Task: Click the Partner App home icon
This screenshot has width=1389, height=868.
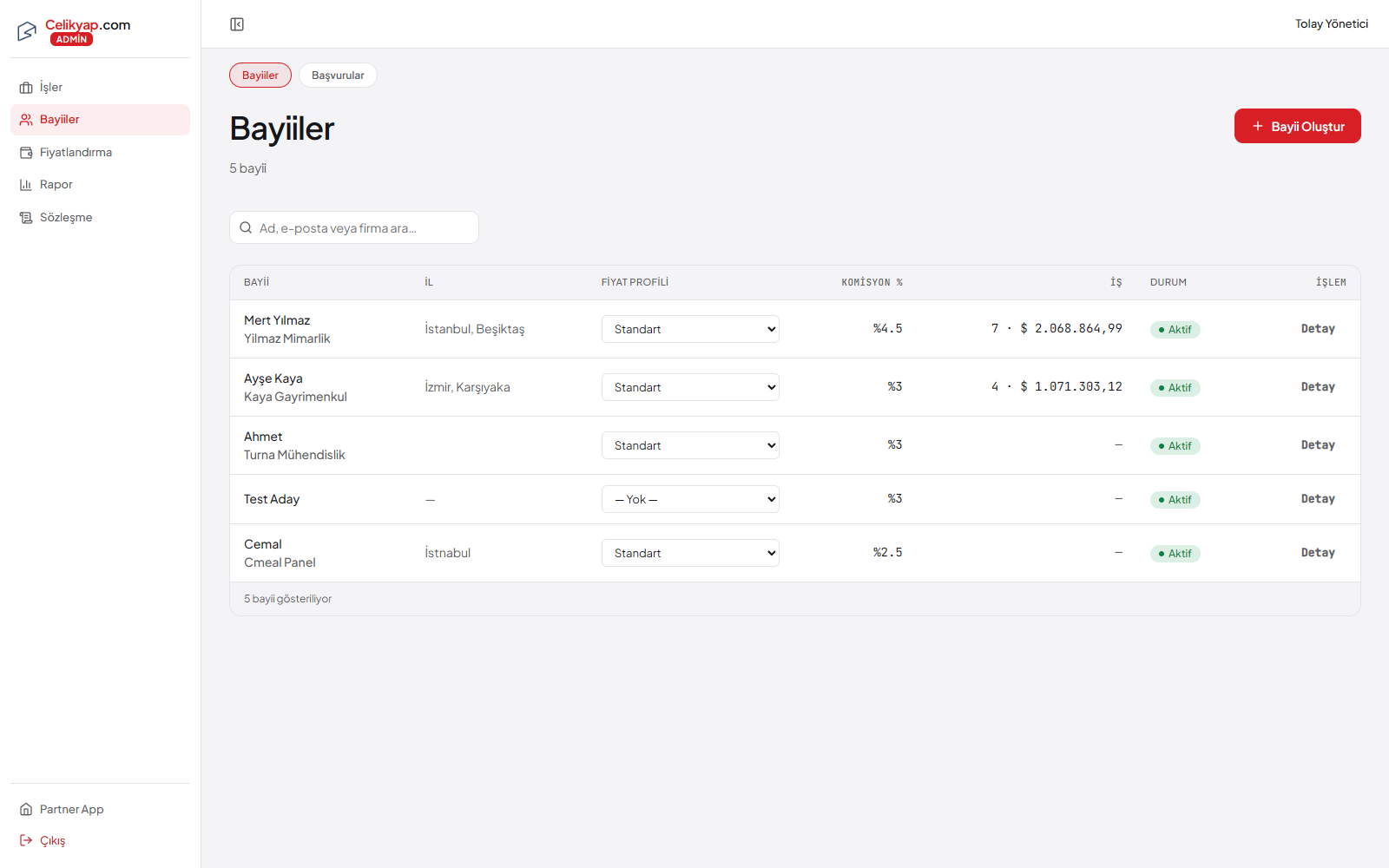Action: (x=26, y=810)
